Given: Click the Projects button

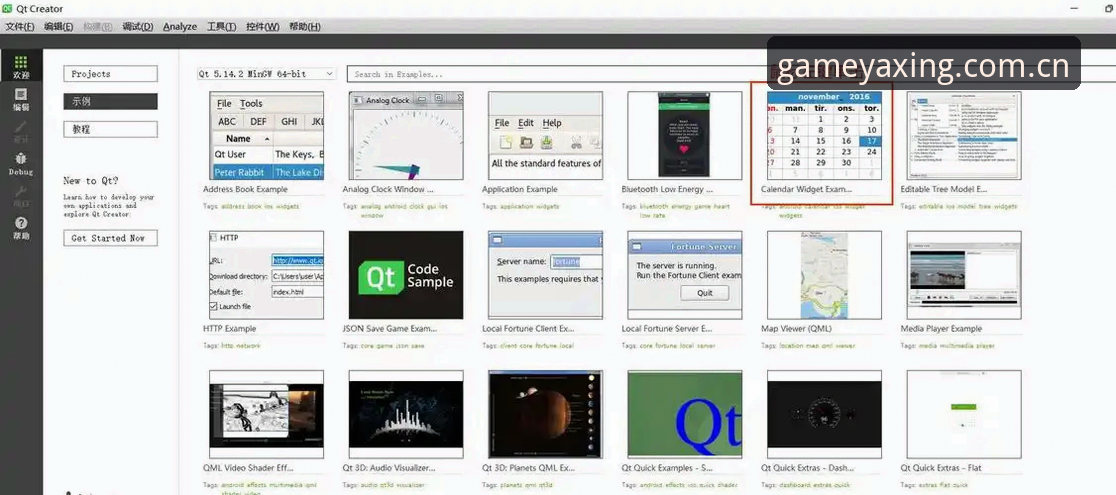Looking at the screenshot, I should pos(110,74).
